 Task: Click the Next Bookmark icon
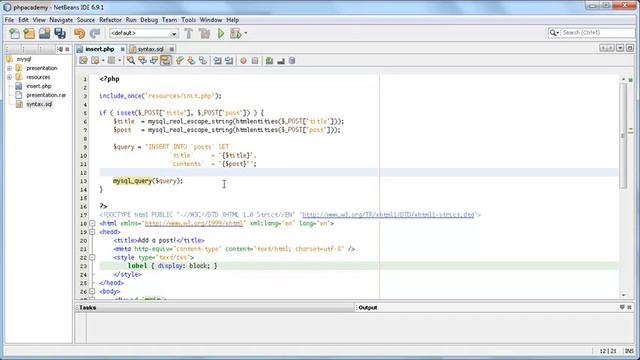[x=191, y=61]
